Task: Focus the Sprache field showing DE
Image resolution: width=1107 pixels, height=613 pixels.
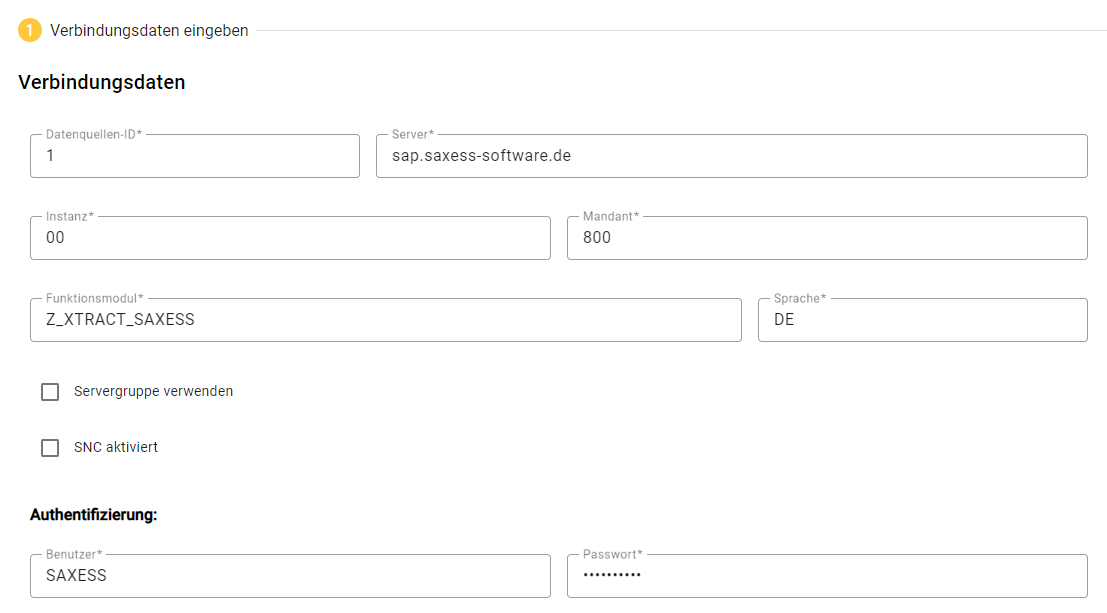Action: [922, 321]
